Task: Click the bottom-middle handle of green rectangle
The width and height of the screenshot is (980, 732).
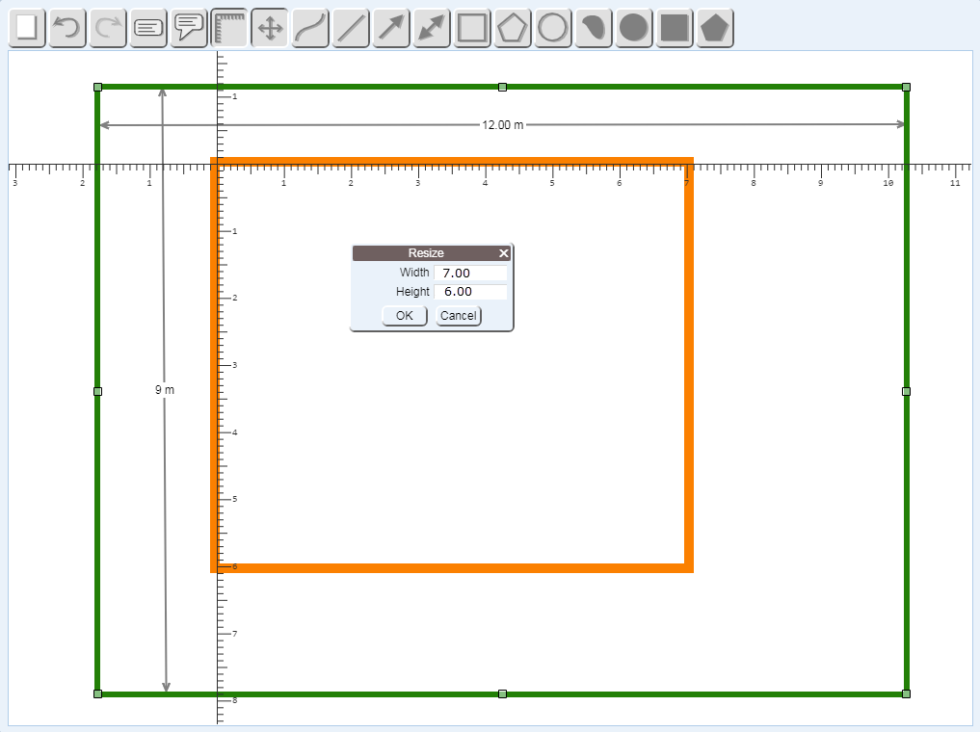Action: pos(502,694)
